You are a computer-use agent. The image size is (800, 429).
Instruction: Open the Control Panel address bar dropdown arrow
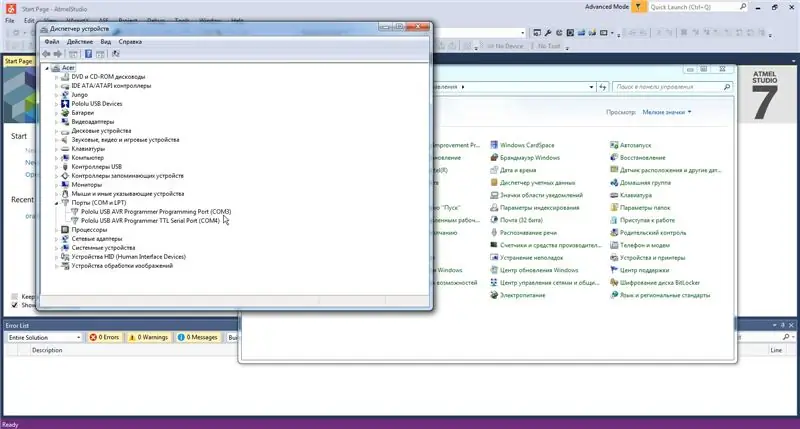click(591, 87)
